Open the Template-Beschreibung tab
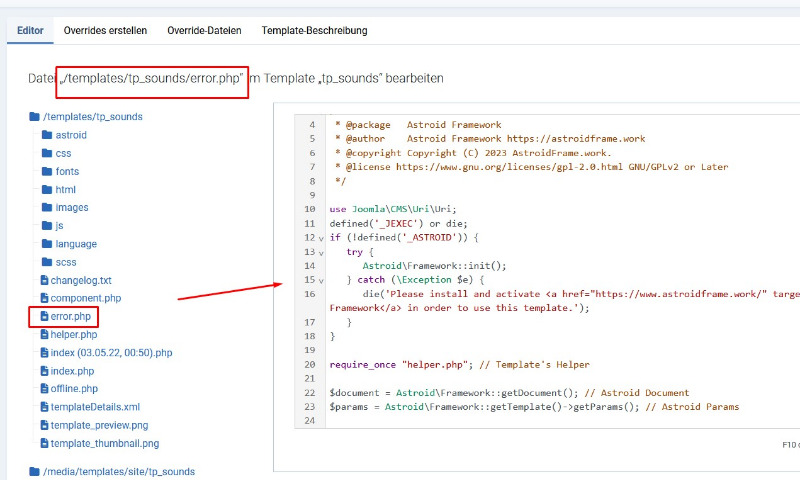Viewport: 800px width, 480px height. [314, 31]
